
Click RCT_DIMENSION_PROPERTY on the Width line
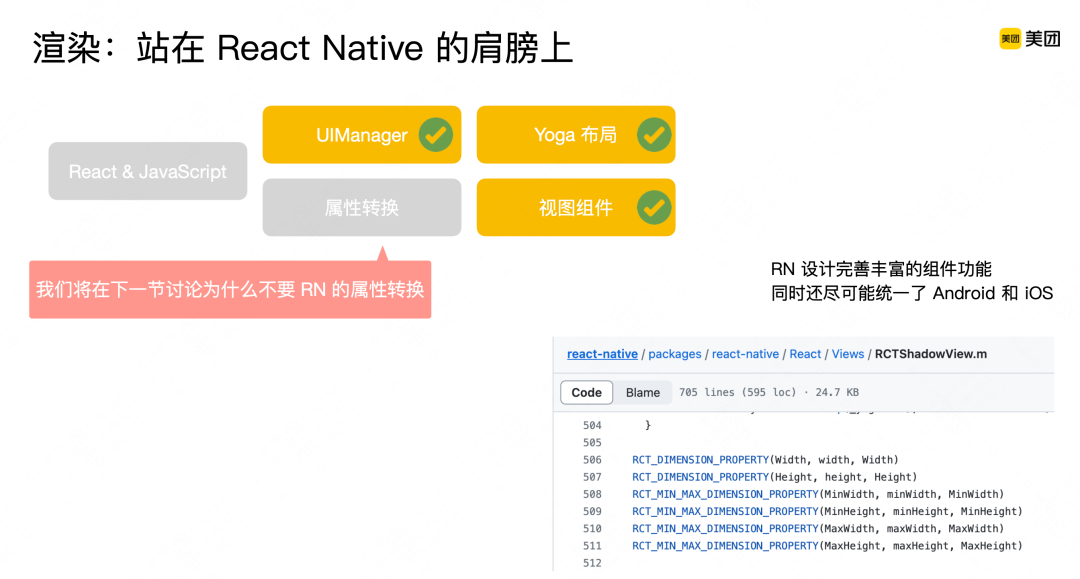click(700, 460)
